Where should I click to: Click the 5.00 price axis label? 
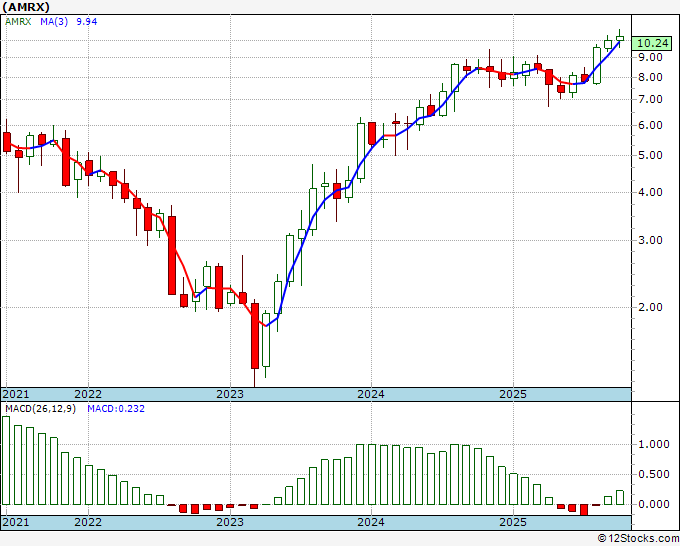tap(651, 155)
